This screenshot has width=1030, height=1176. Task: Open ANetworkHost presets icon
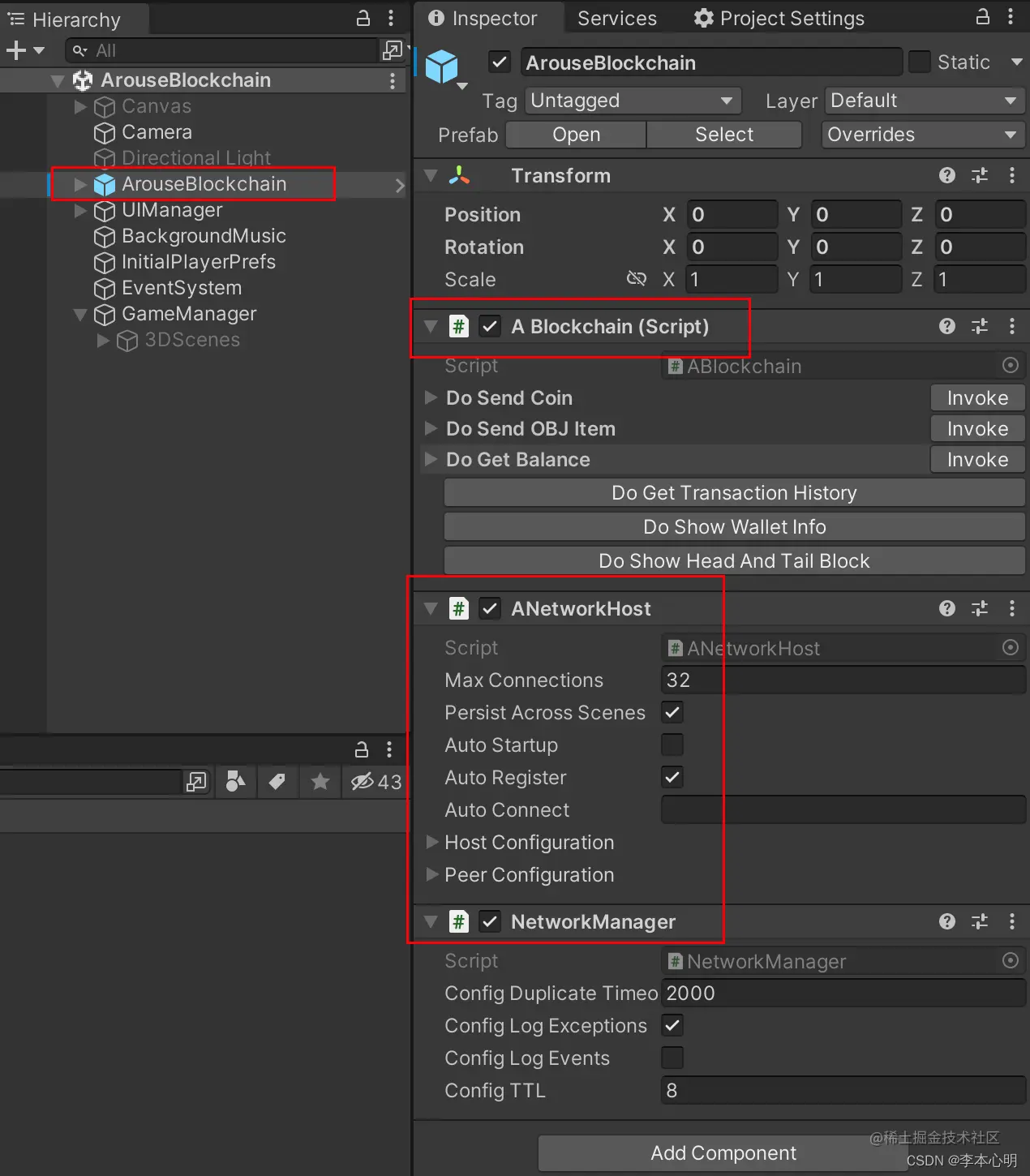coord(980,608)
